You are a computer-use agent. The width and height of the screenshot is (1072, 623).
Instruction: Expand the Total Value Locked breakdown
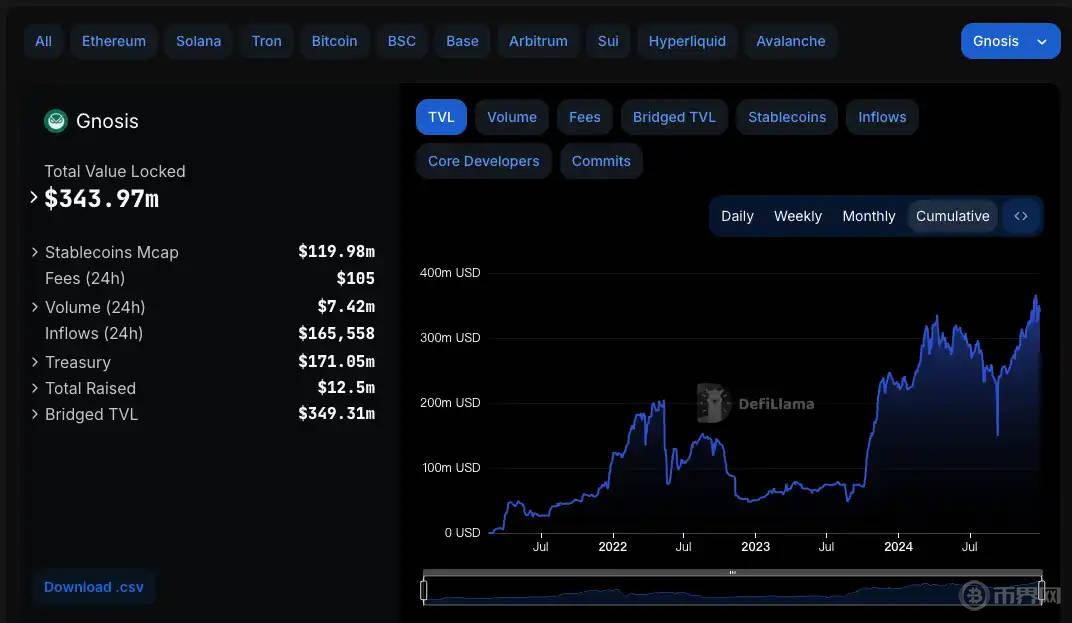35,198
